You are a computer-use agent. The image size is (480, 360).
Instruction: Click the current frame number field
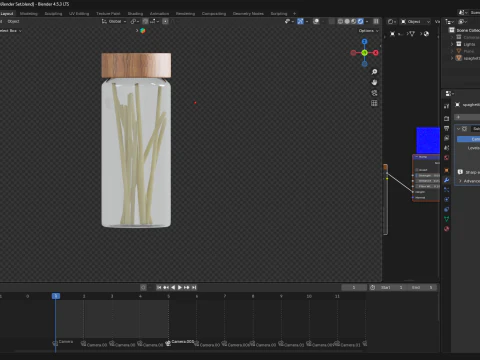[x=354, y=287]
